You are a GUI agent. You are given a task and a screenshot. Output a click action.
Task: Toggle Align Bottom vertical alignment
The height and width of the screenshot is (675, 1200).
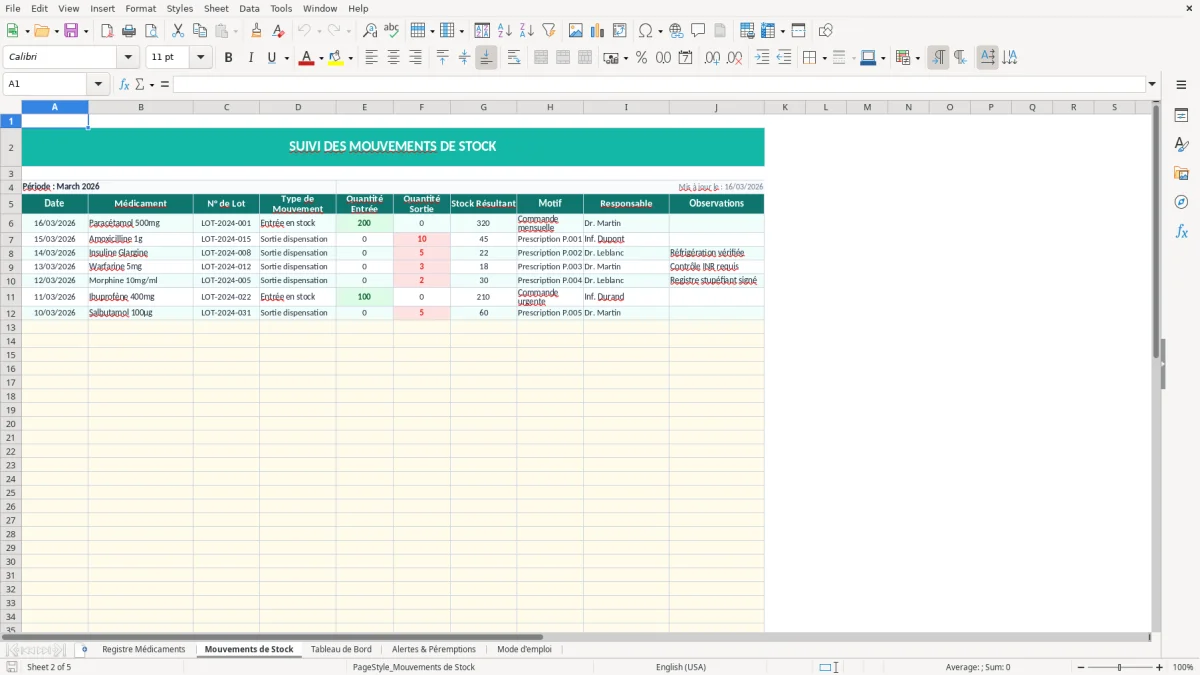click(x=486, y=58)
